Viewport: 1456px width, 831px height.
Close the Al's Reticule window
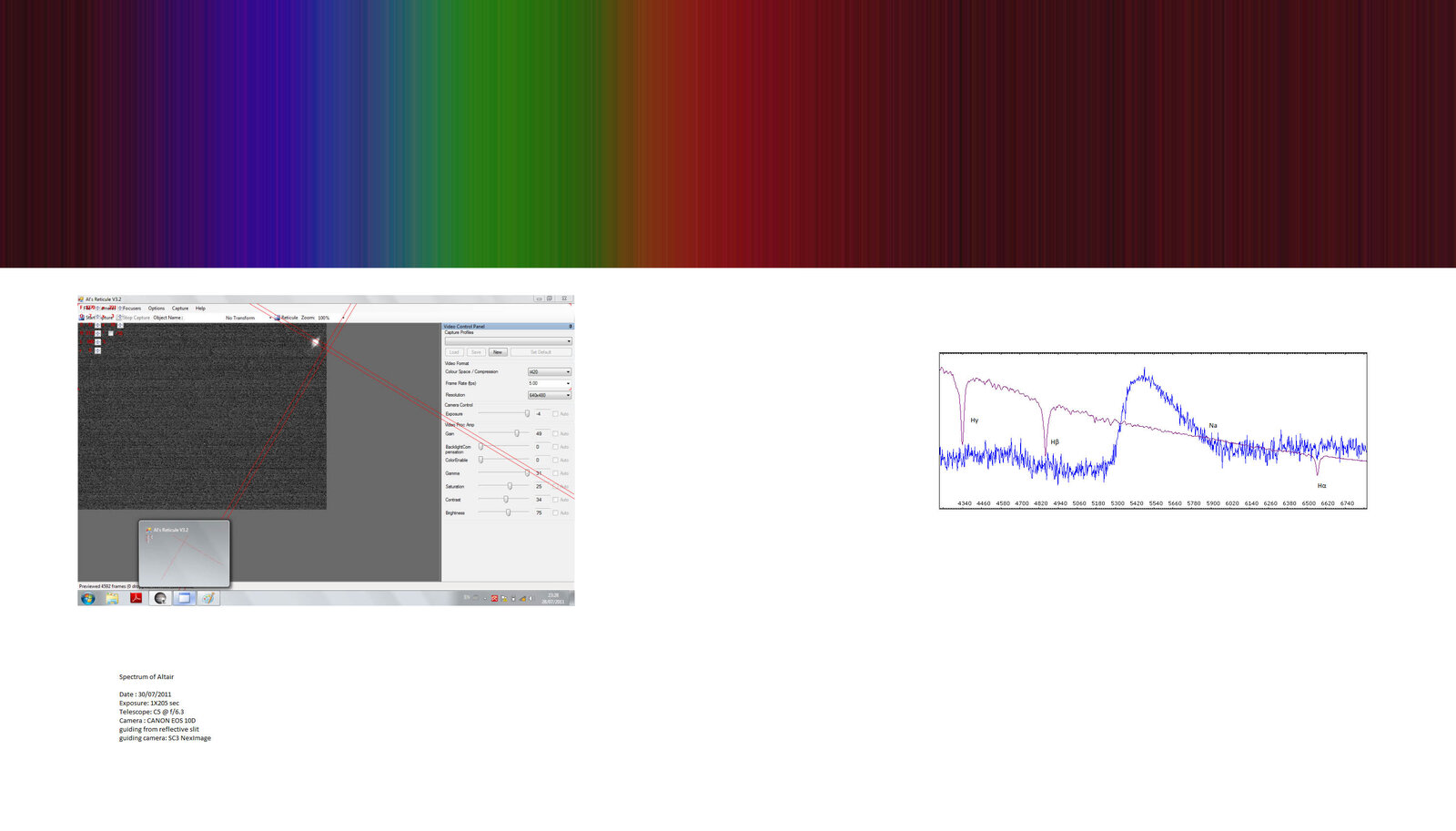564,299
